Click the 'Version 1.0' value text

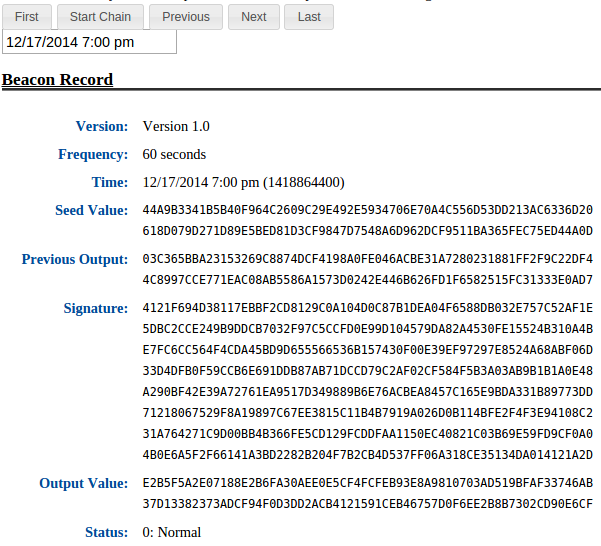point(176,126)
